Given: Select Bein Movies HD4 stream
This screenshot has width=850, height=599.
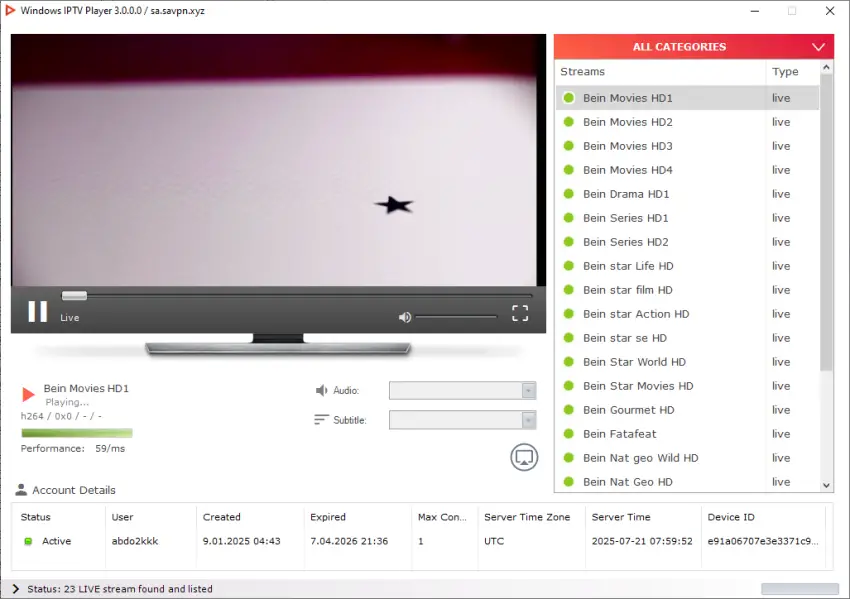Looking at the screenshot, I should pos(687,170).
